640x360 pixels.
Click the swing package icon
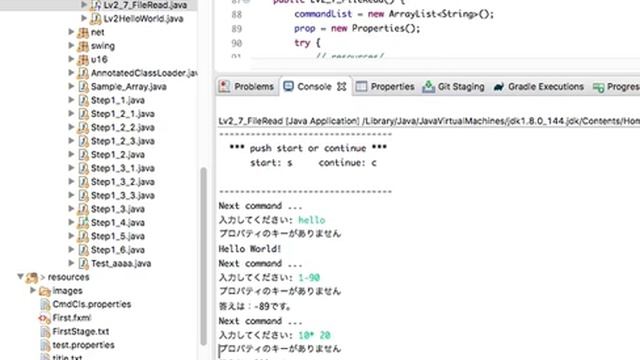(x=83, y=46)
